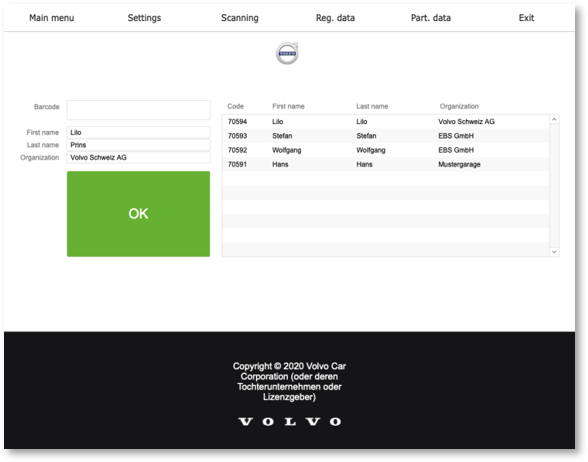Click the Organization column header
588x462 pixels.
(459, 106)
